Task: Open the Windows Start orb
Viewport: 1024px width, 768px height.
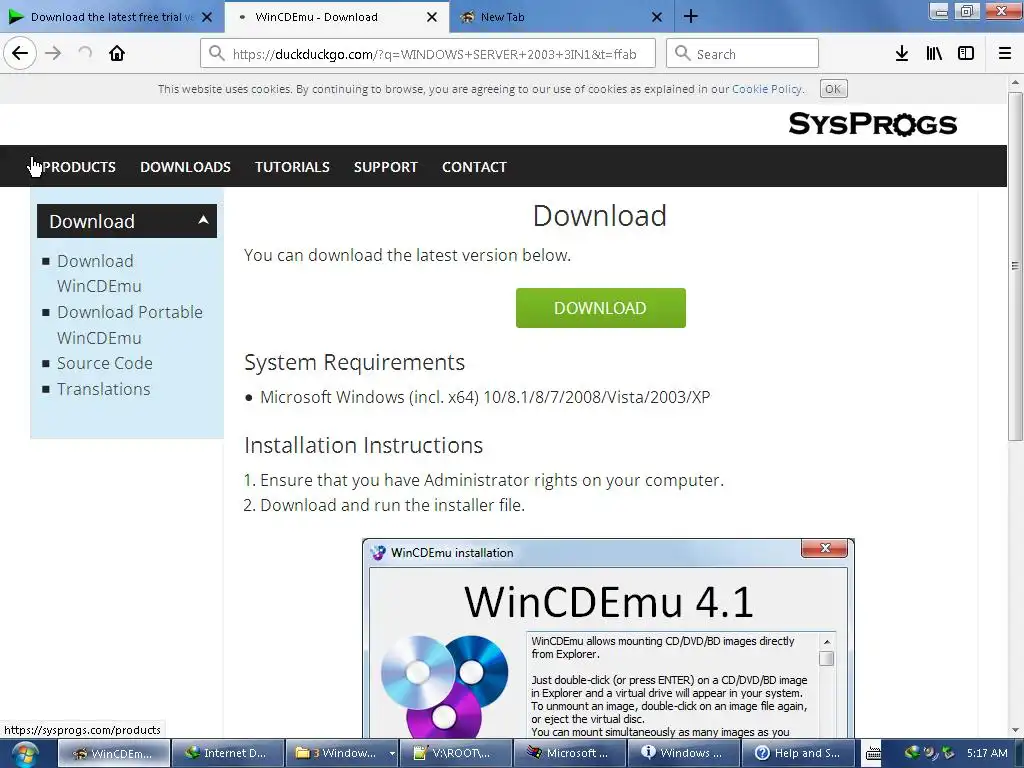Action: [24, 754]
